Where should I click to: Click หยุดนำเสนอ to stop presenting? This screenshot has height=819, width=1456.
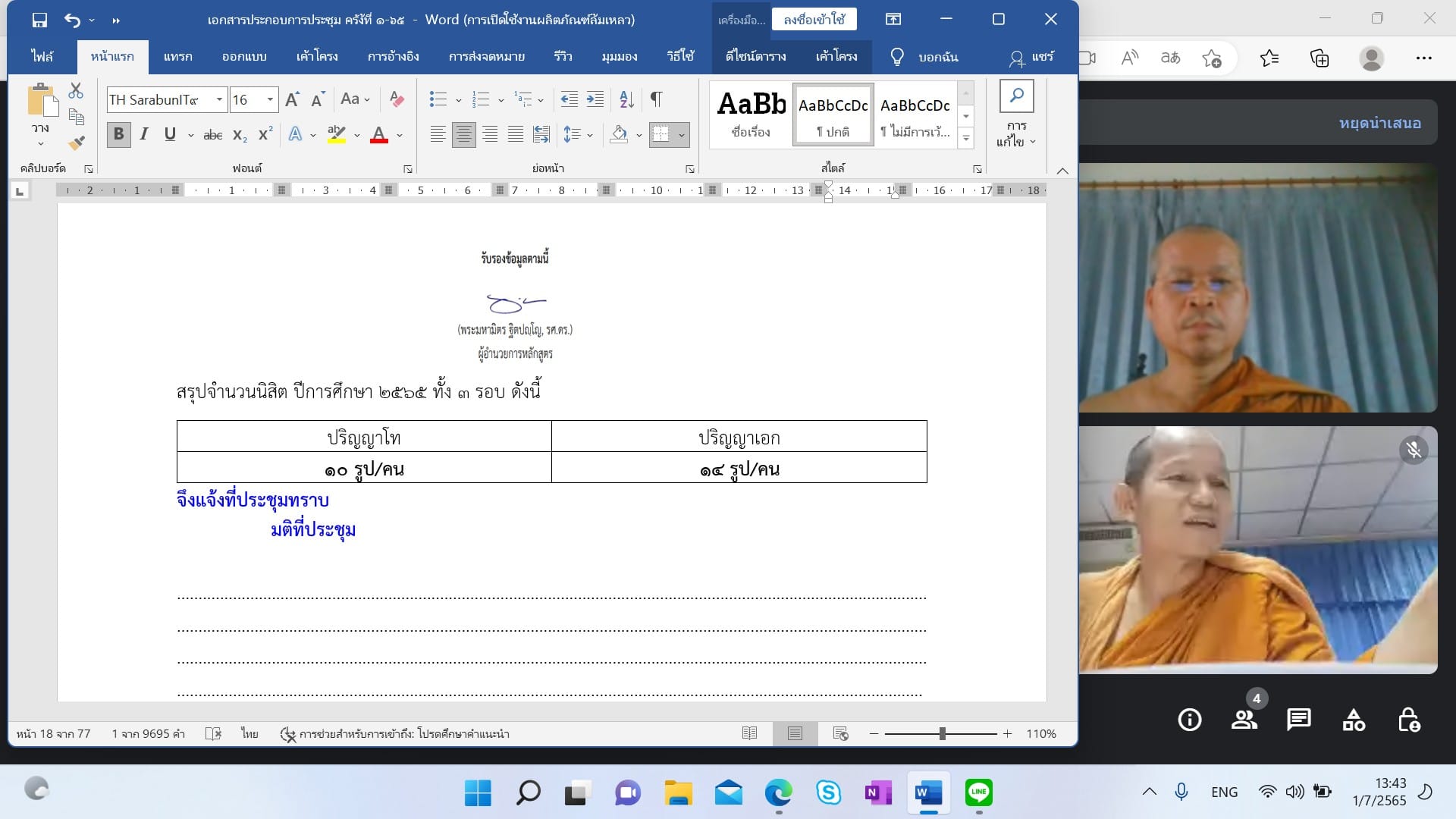pos(1379,123)
